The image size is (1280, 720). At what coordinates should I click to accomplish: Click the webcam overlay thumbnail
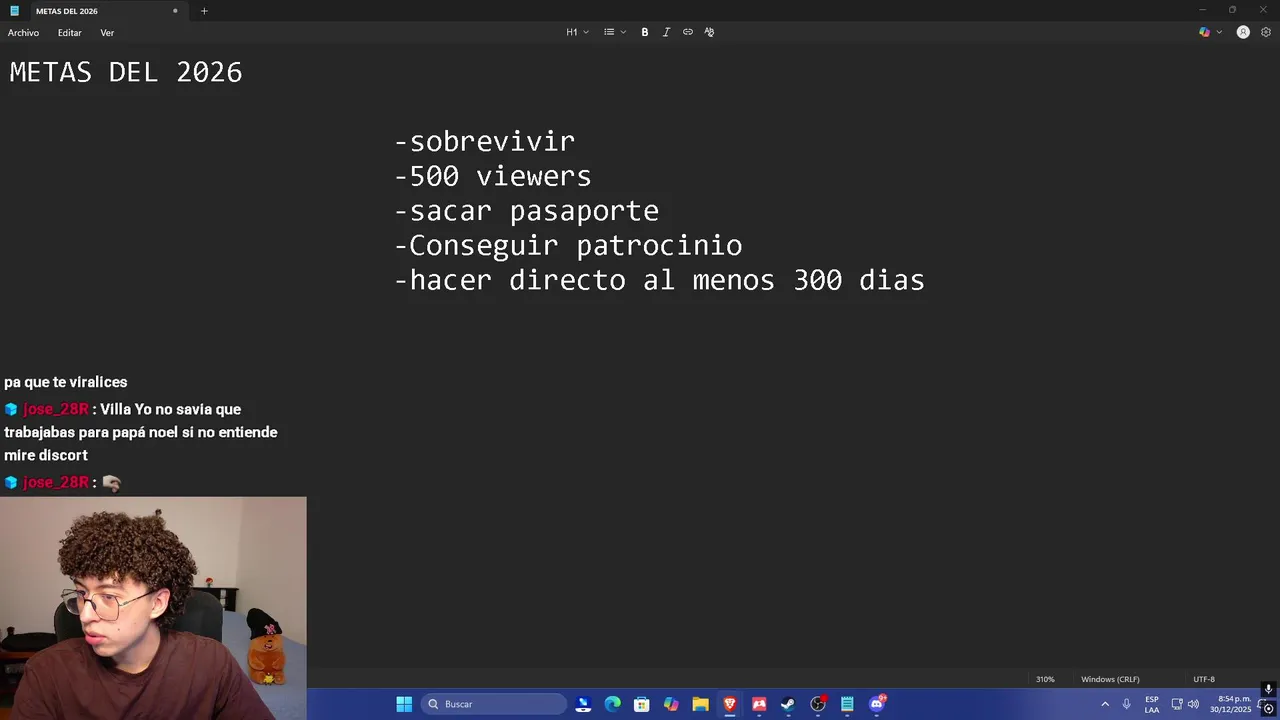coord(153,608)
